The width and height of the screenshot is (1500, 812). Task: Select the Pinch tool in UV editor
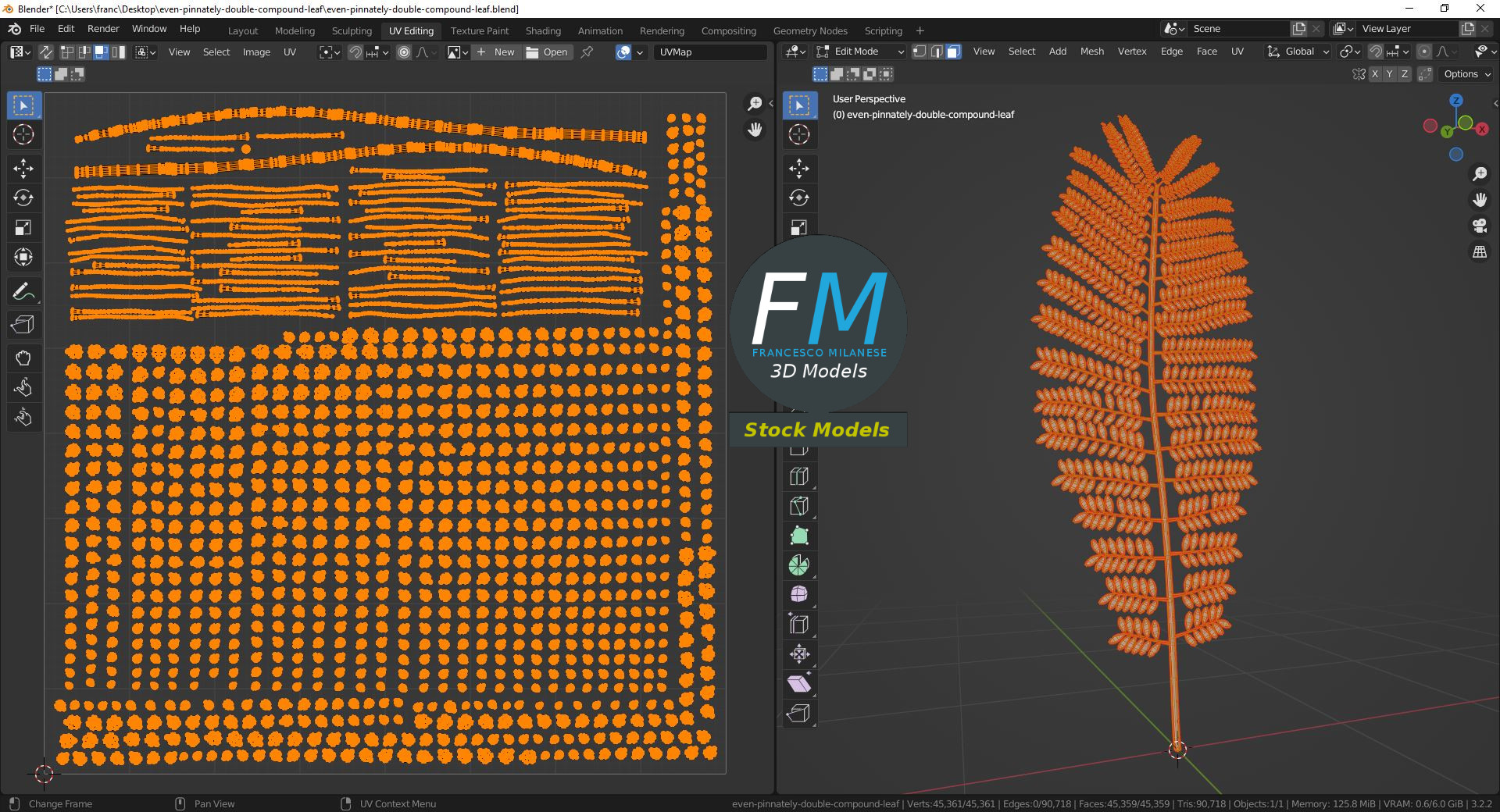tap(23, 418)
